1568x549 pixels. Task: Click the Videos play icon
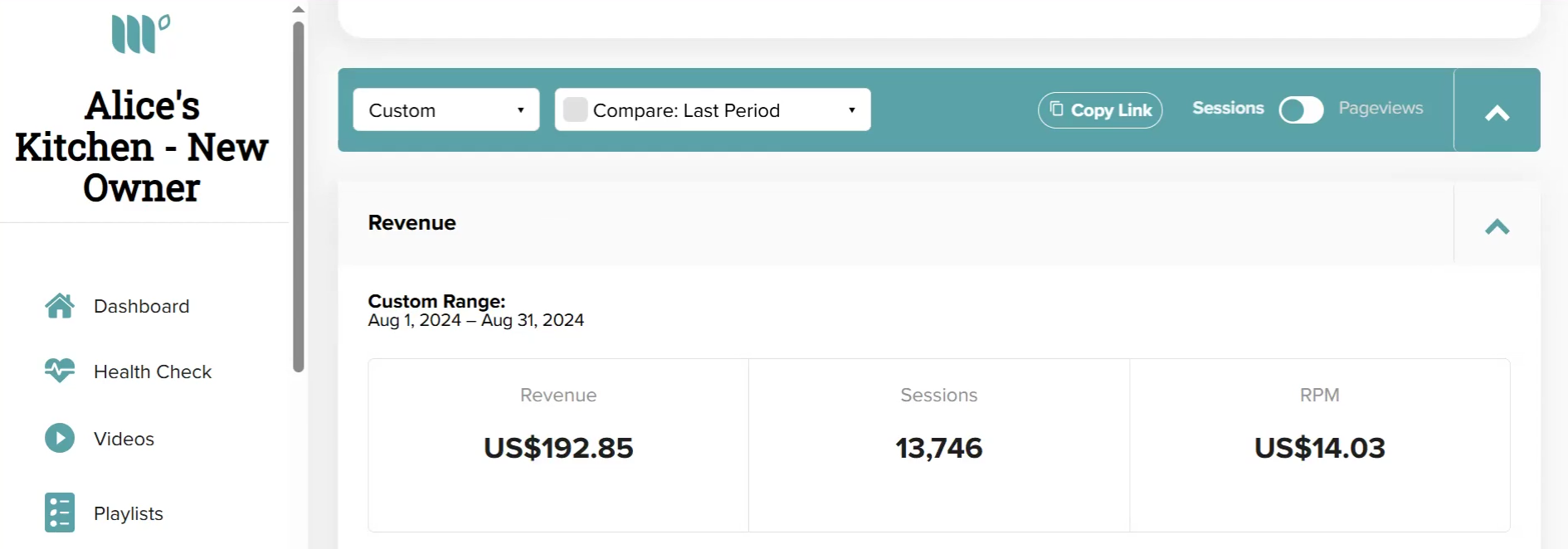[60, 438]
